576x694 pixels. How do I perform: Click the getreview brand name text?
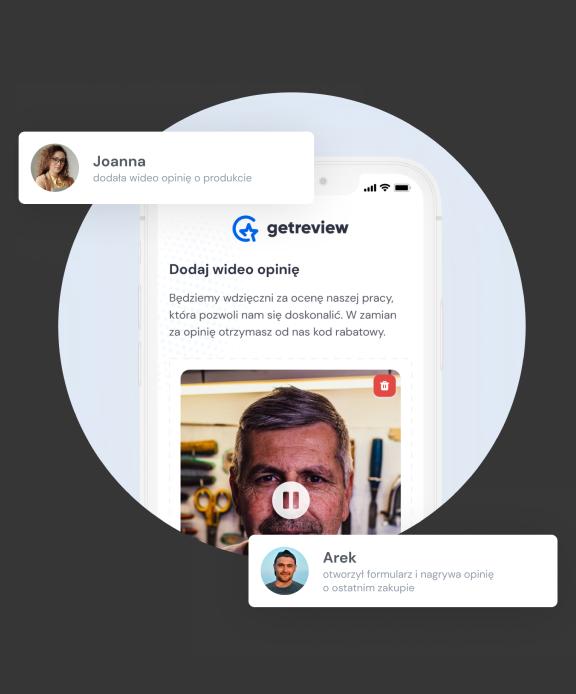point(307,228)
